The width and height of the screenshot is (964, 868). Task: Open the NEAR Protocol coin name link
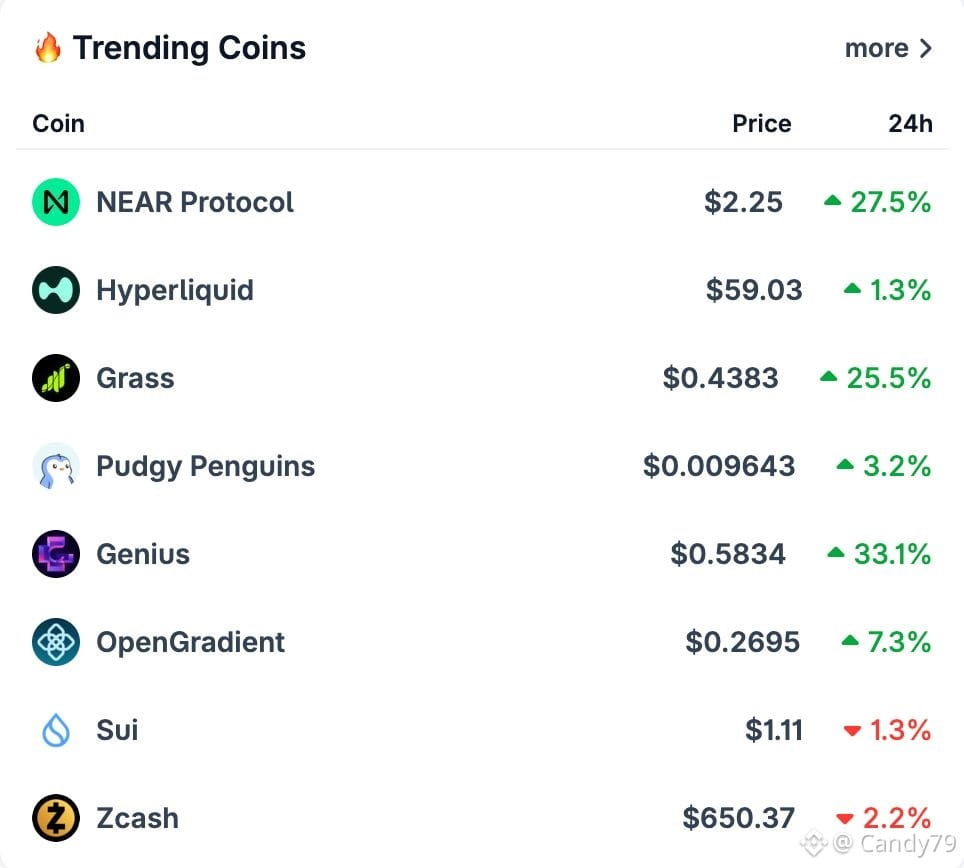click(x=195, y=202)
